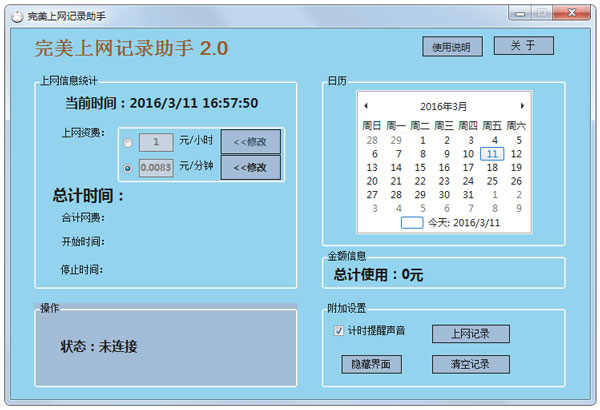Click the 隐藏界面 hide interface button
Viewport: 600px width, 410px height.
[x=371, y=364]
